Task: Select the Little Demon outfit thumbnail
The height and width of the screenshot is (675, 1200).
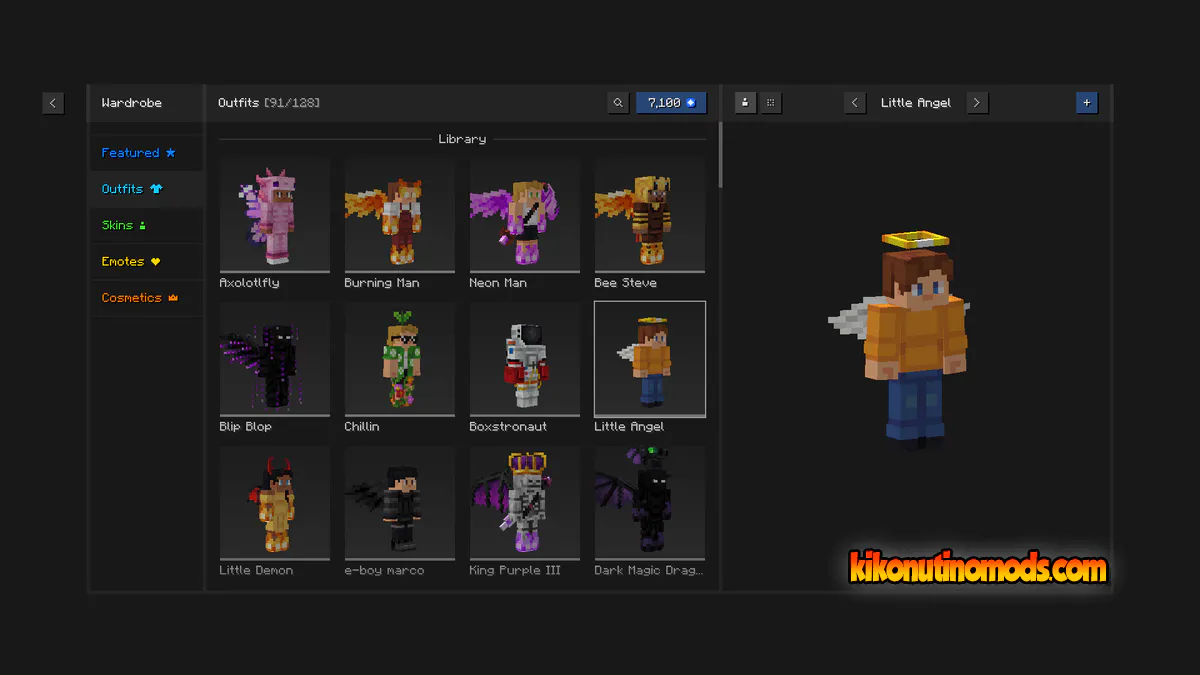Action: (275, 503)
